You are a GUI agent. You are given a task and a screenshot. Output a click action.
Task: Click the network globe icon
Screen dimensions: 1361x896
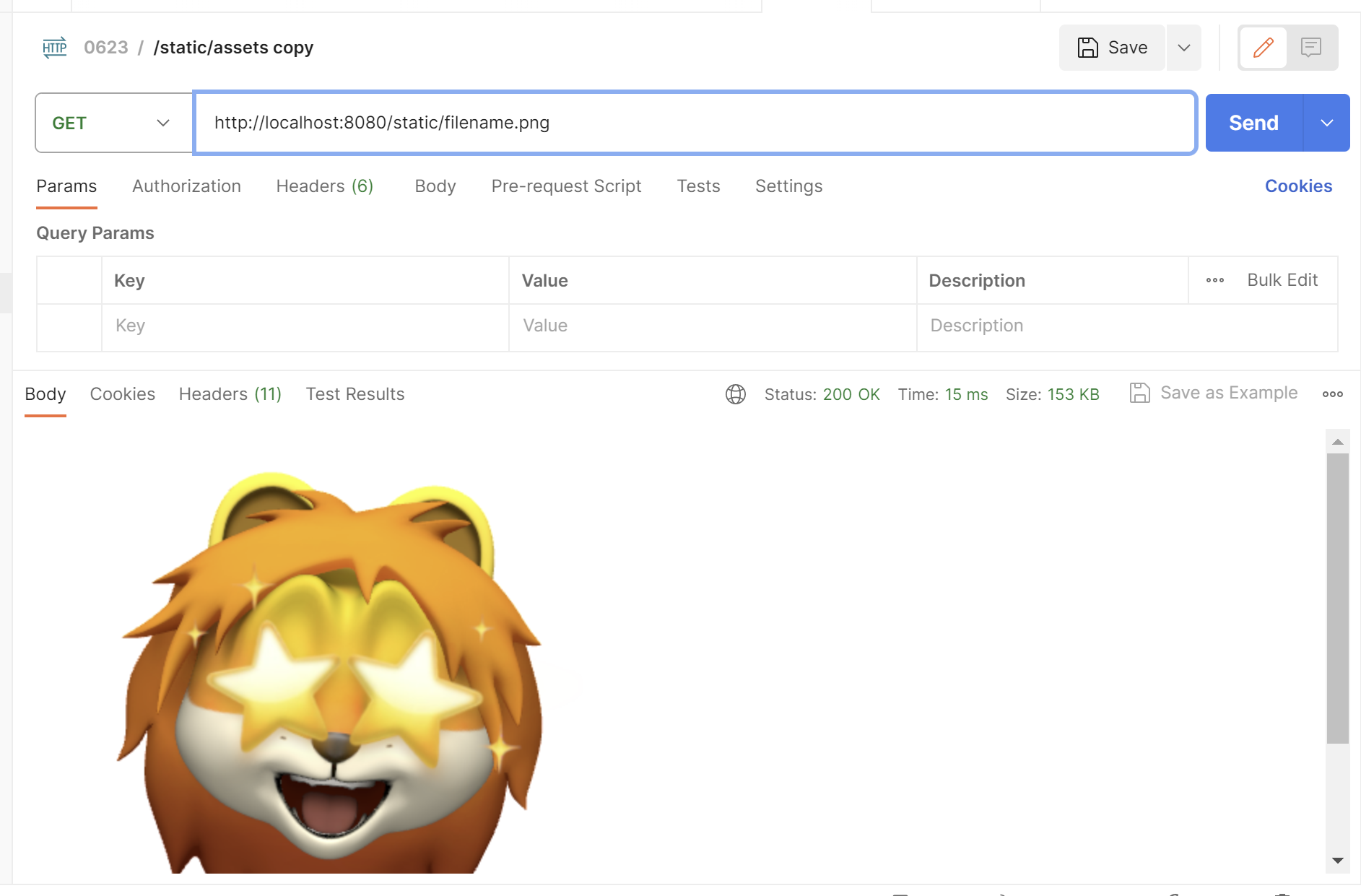click(x=736, y=394)
